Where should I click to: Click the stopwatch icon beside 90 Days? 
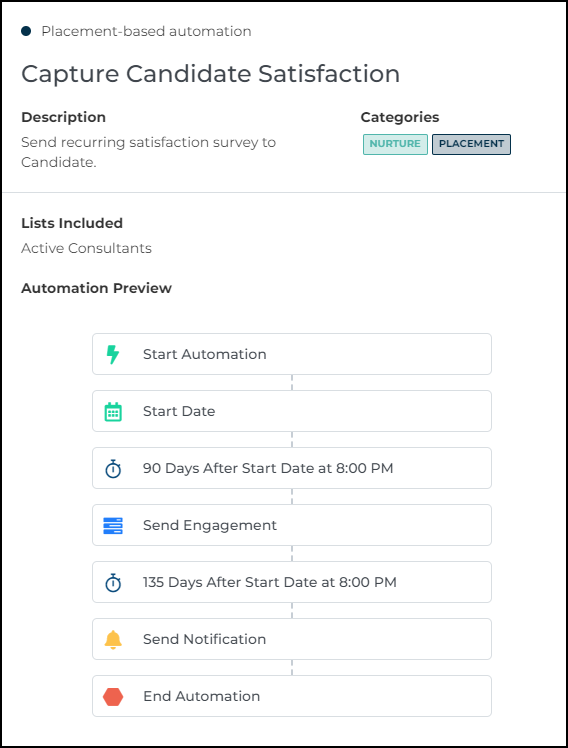point(113,468)
